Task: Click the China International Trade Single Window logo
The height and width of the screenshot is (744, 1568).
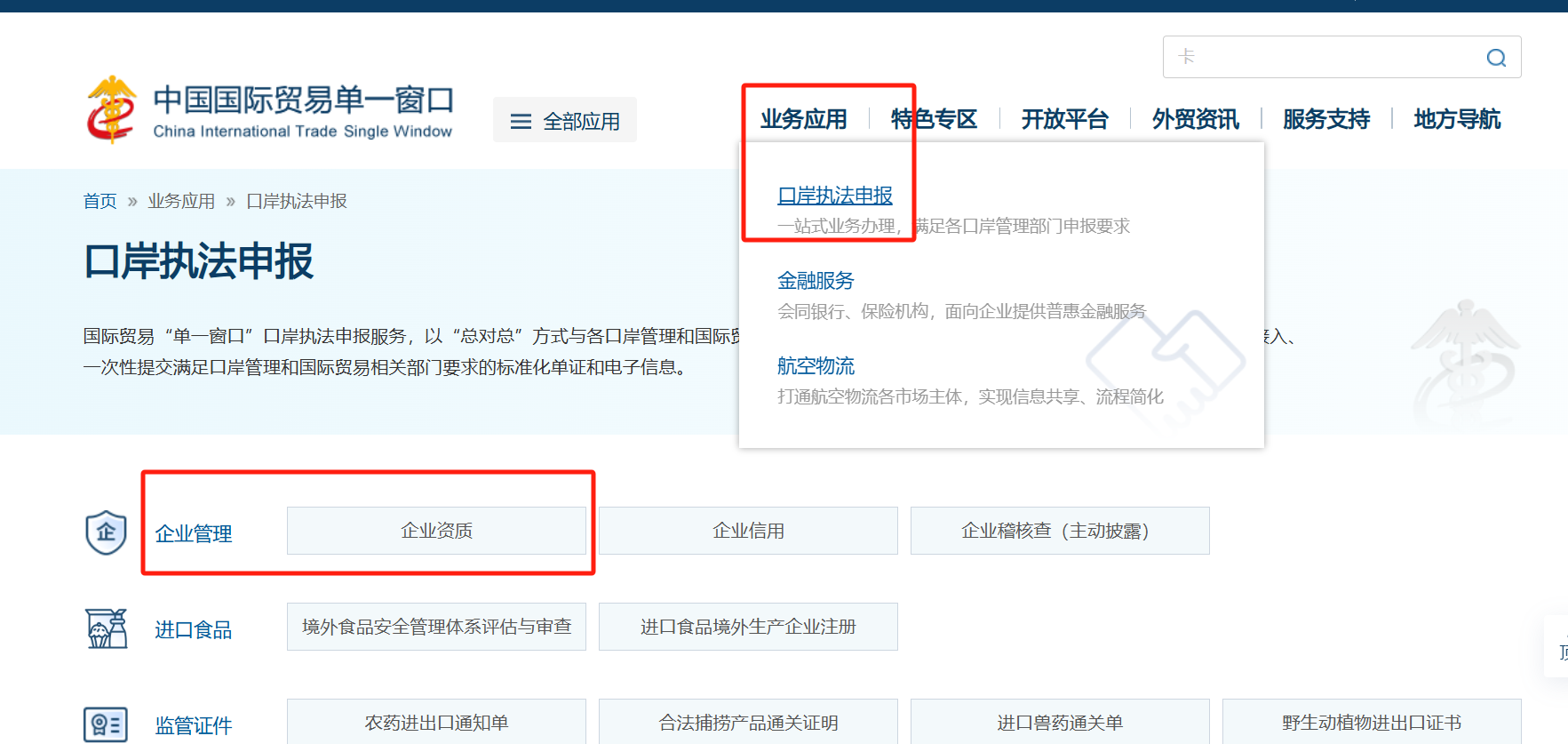Action: tap(269, 111)
